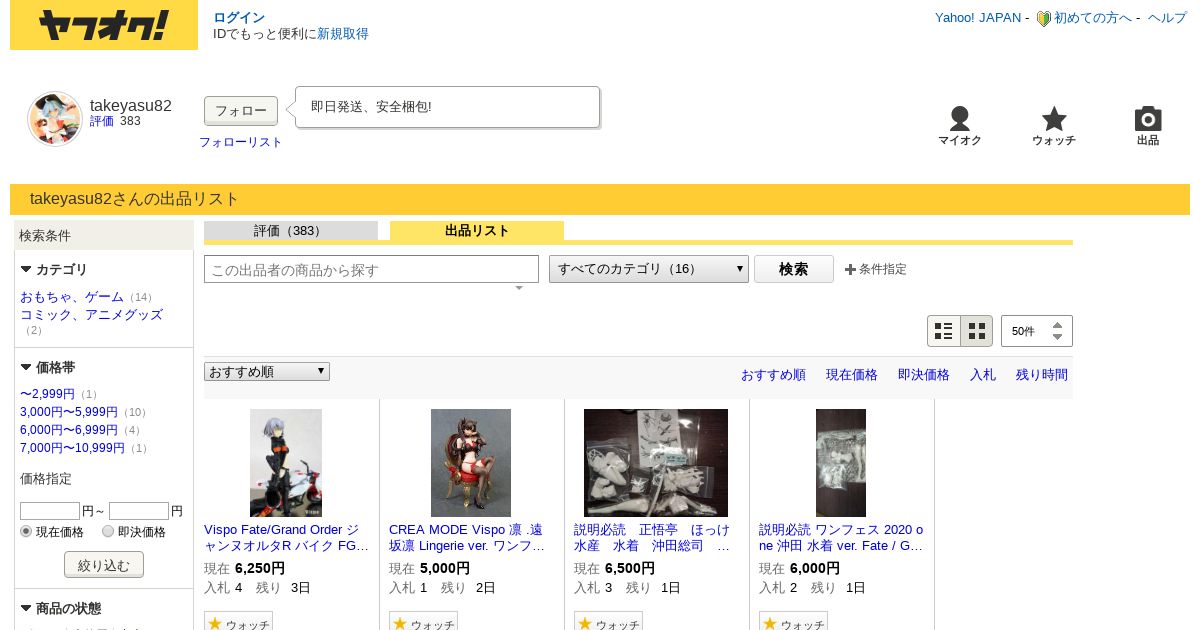This screenshot has width=1200, height=630.
Task: Watch the ワンフェス 2020 item
Action: [x=793, y=624]
